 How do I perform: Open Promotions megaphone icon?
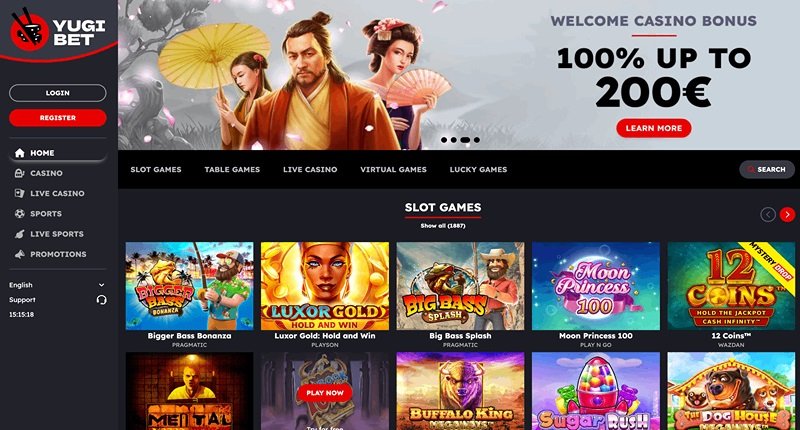pyautogui.click(x=19, y=254)
